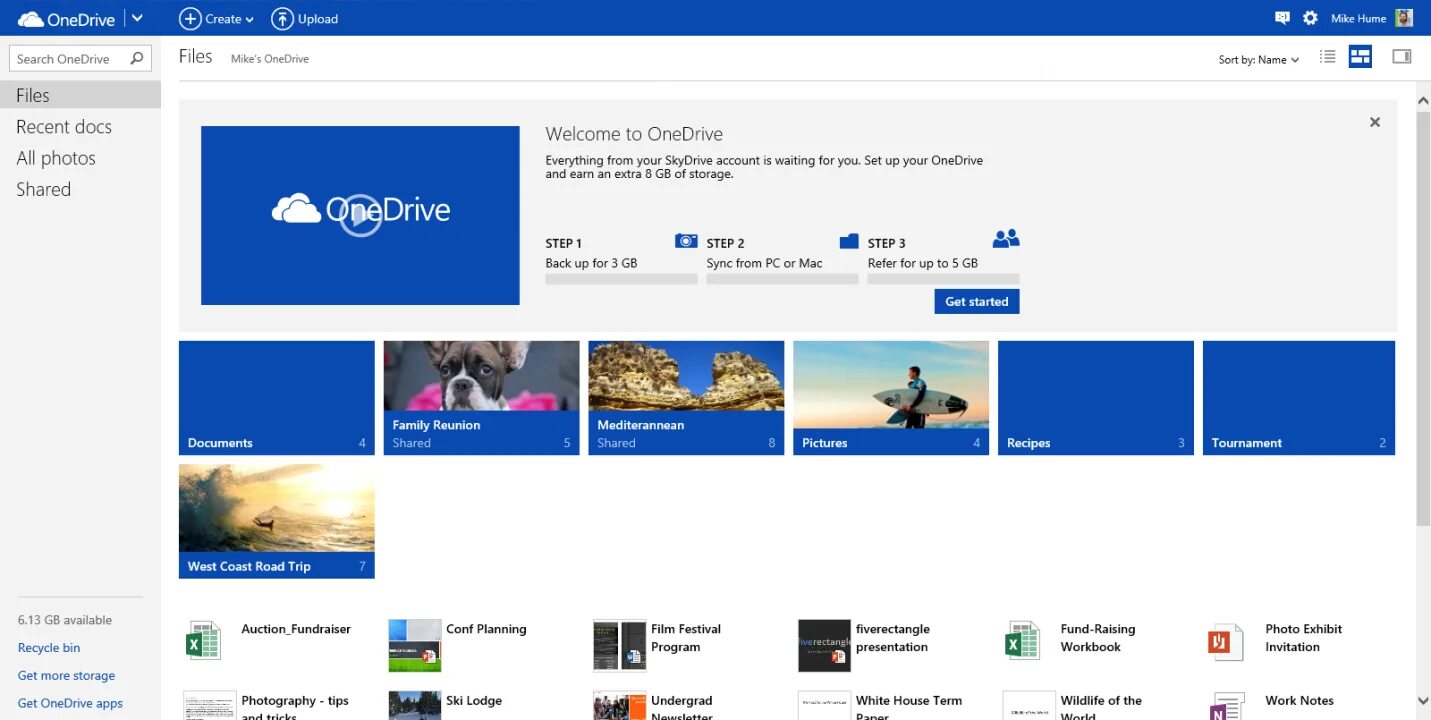Click the Get more storage link

[66, 676]
